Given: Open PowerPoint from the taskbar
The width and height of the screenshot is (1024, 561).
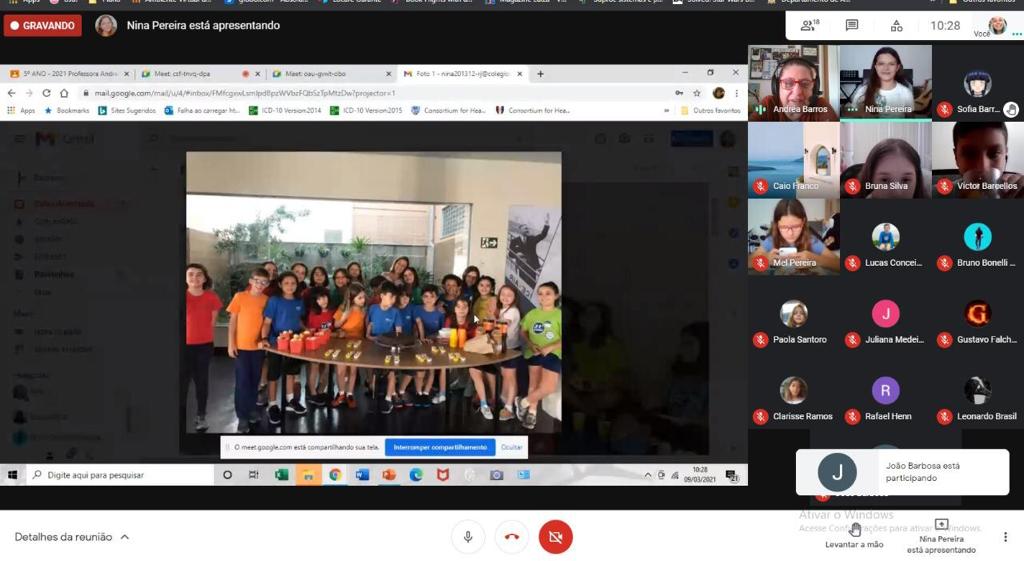Looking at the screenshot, I should coord(389,475).
